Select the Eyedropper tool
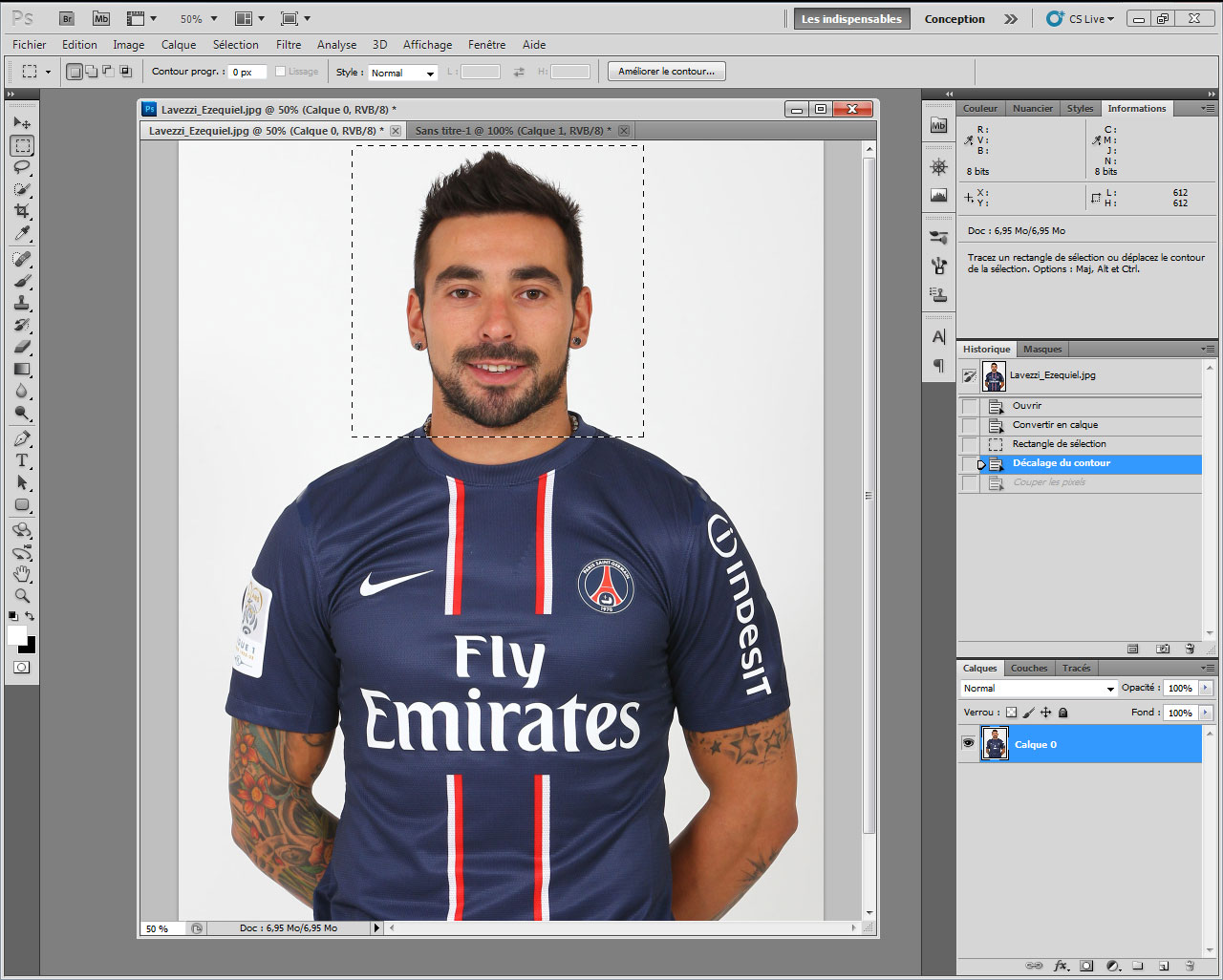Screen dimensions: 1223x980 (22, 233)
